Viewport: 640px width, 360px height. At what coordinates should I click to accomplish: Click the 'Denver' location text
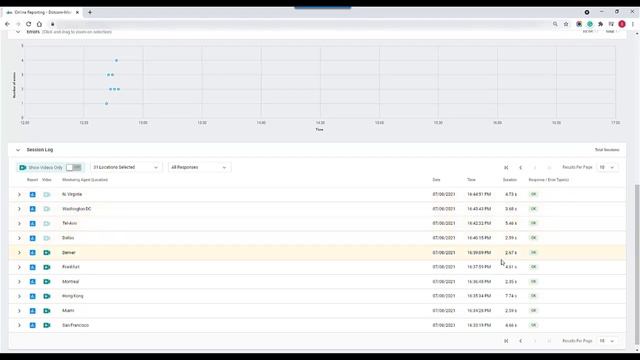pos(69,253)
